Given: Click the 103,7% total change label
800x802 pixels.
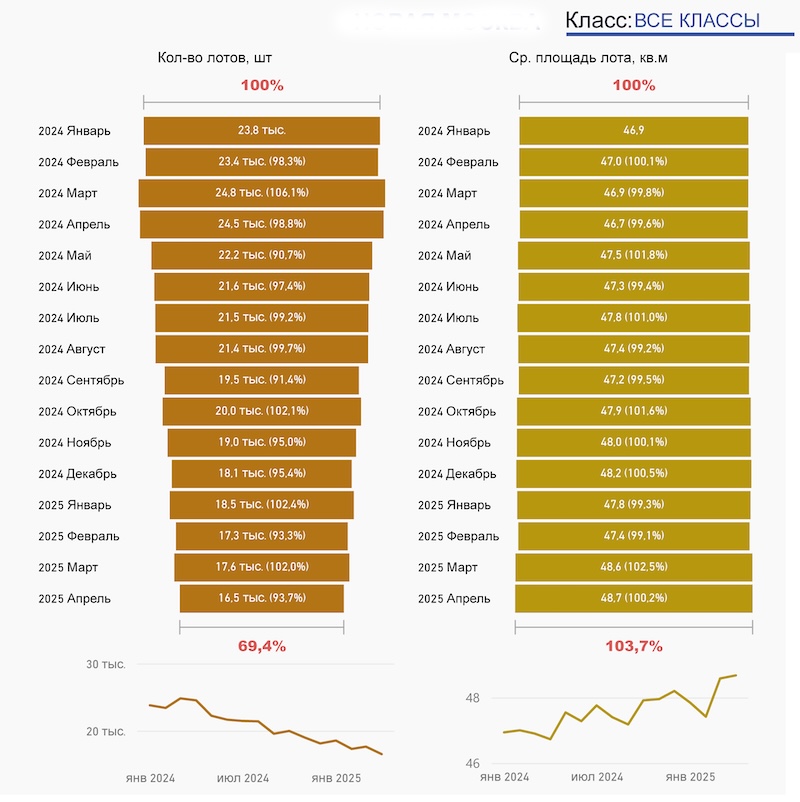Looking at the screenshot, I should [x=634, y=646].
